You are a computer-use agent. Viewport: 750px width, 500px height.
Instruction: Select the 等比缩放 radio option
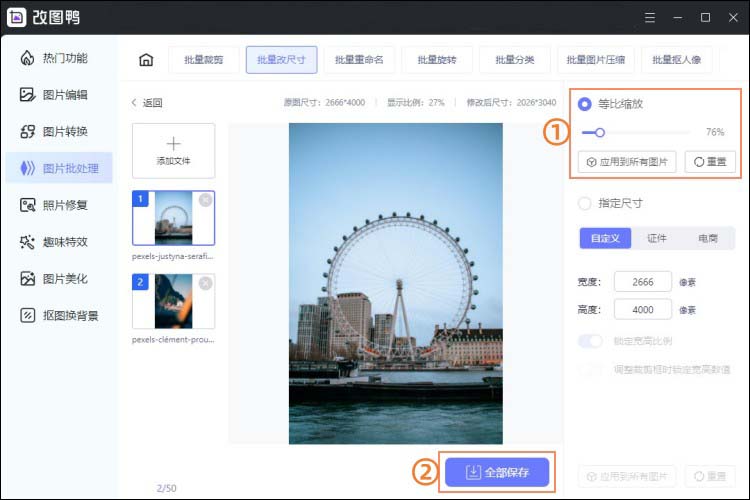tap(585, 104)
